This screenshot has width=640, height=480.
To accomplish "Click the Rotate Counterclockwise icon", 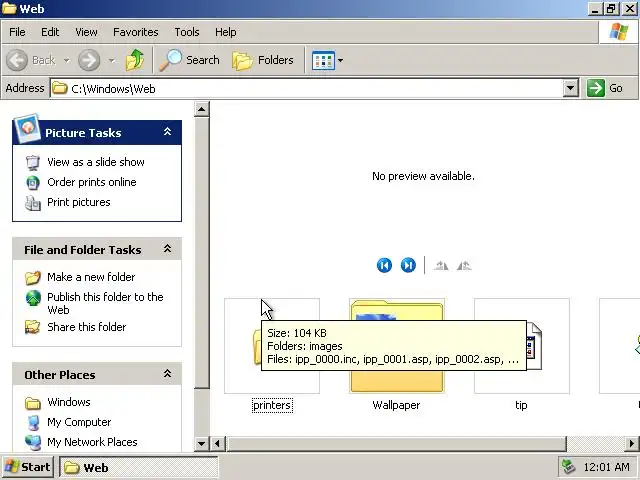I will point(464,266).
